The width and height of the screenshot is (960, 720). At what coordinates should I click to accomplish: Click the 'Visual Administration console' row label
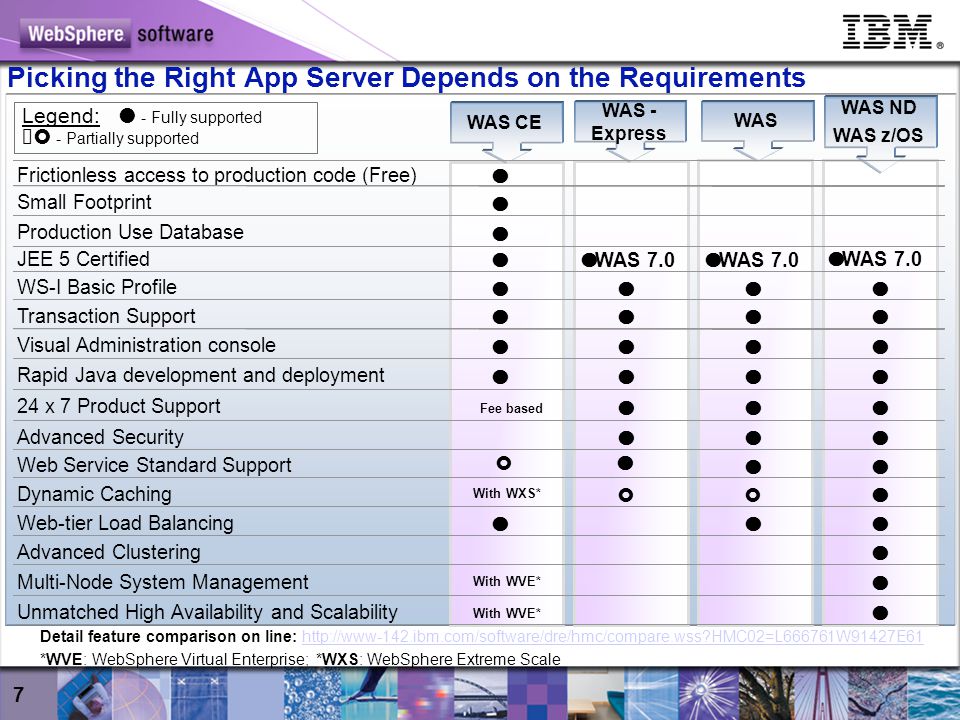146,345
